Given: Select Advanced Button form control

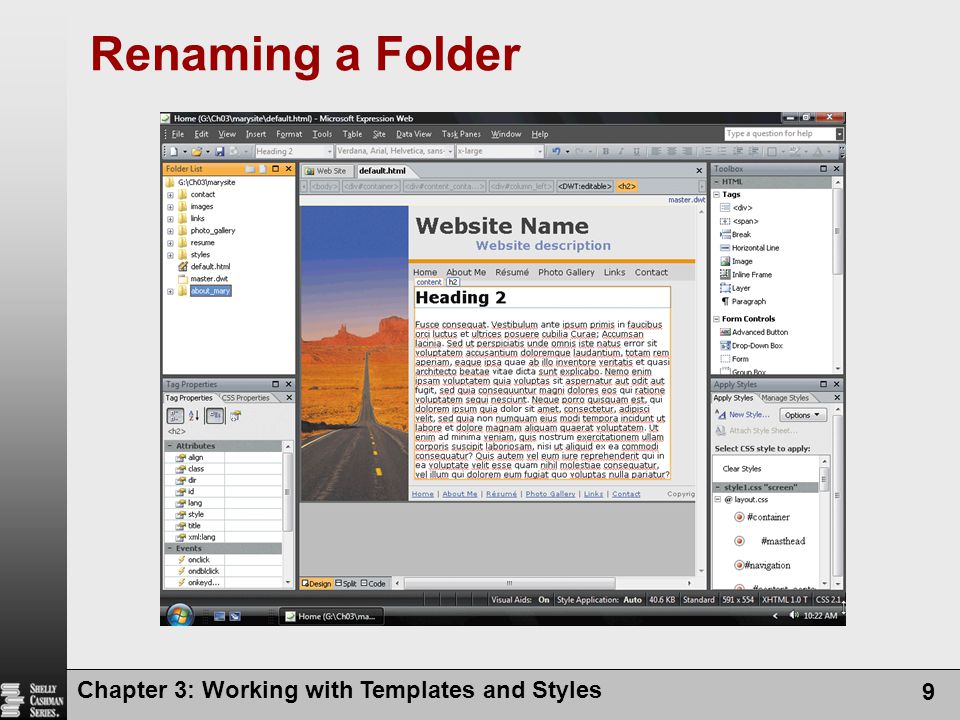Looking at the screenshot, I should [x=754, y=332].
